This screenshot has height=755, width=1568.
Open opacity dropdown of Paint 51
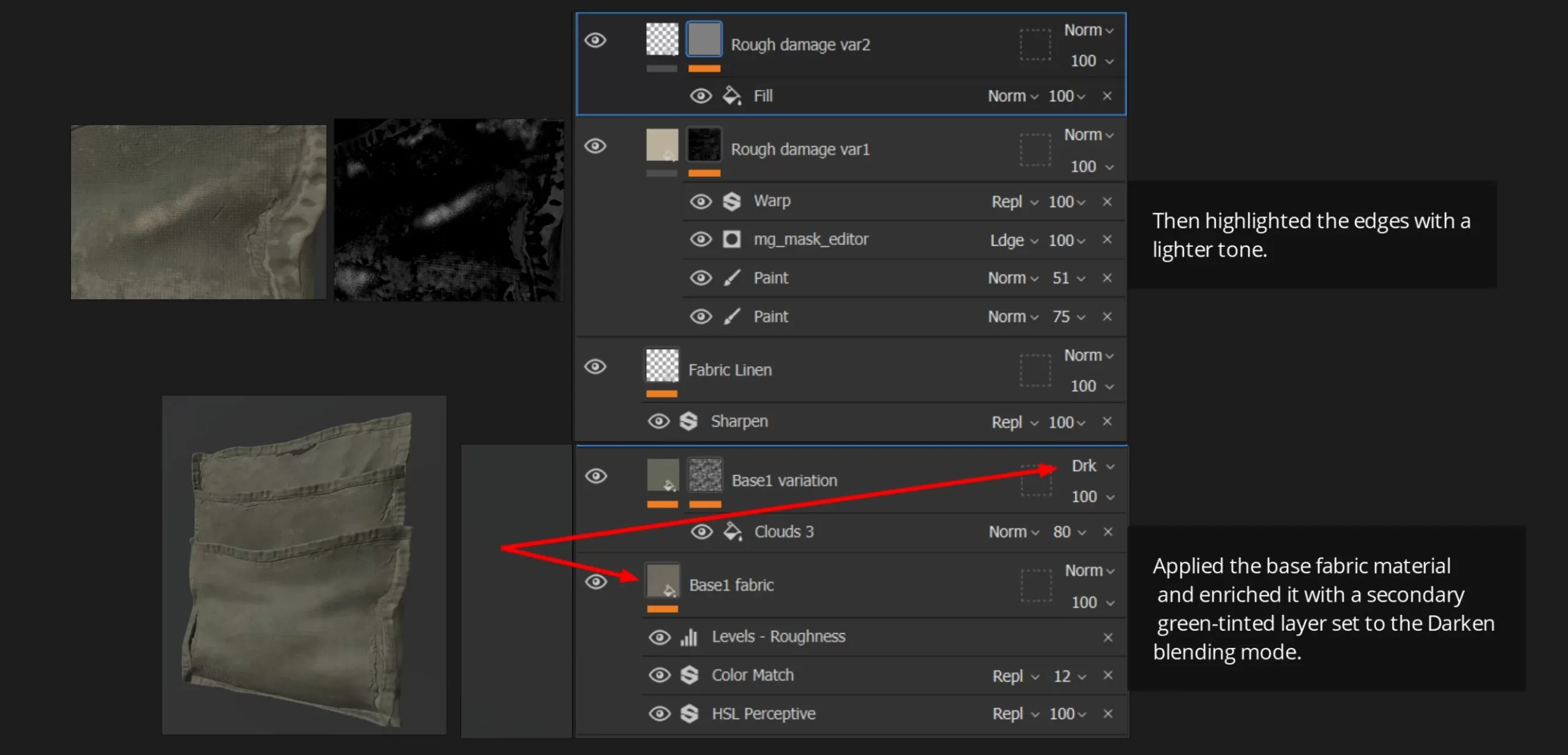click(x=1069, y=278)
